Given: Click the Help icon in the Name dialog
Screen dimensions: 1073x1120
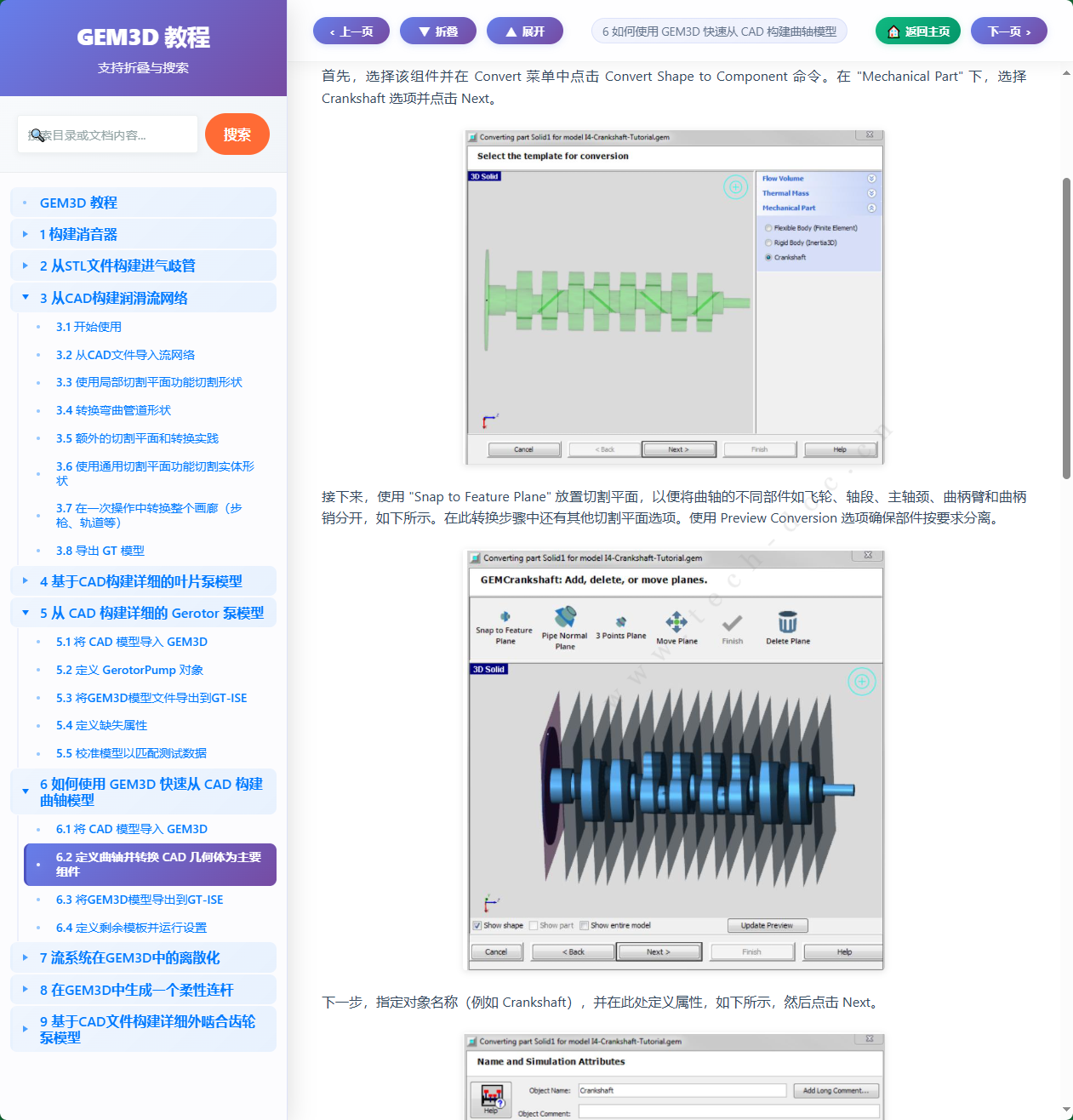Looking at the screenshot, I should click(490, 1099).
